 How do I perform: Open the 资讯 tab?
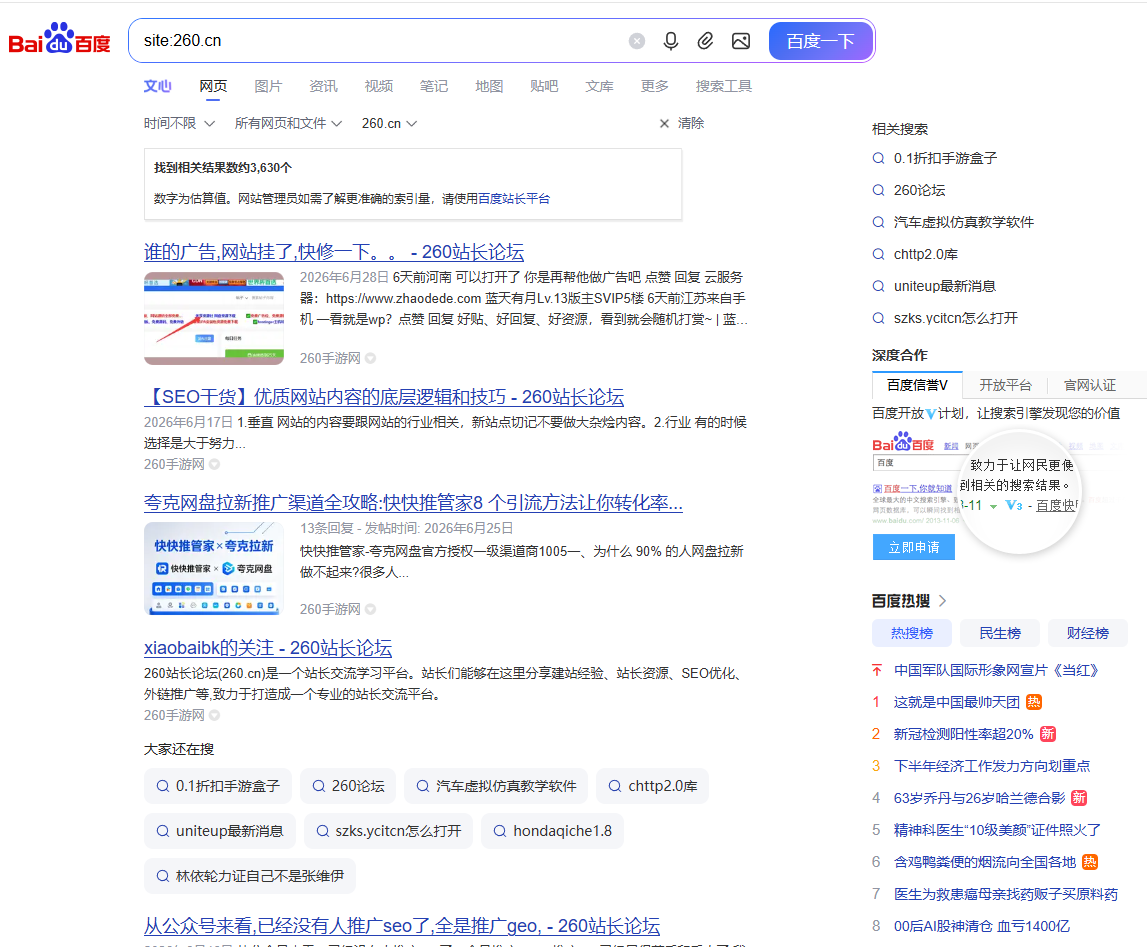click(x=323, y=86)
